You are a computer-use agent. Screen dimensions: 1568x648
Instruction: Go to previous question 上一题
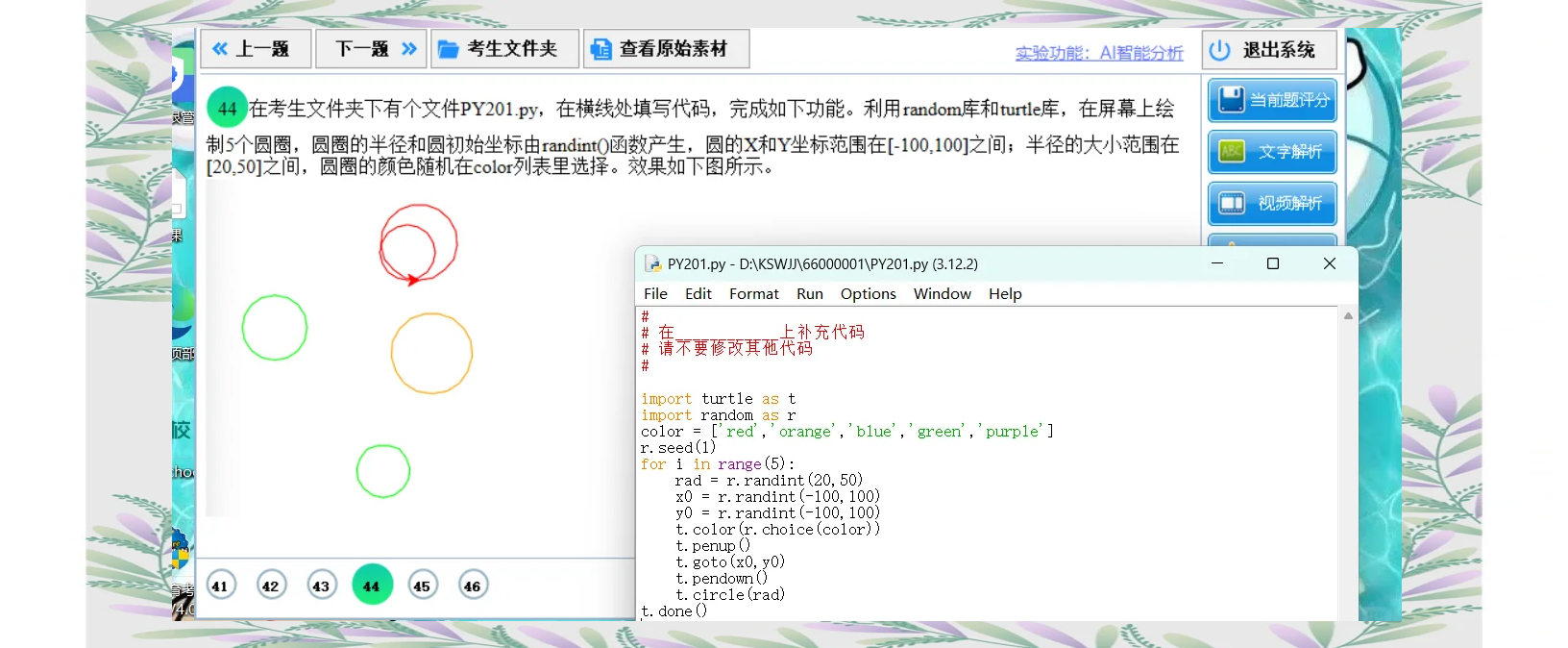[x=256, y=49]
